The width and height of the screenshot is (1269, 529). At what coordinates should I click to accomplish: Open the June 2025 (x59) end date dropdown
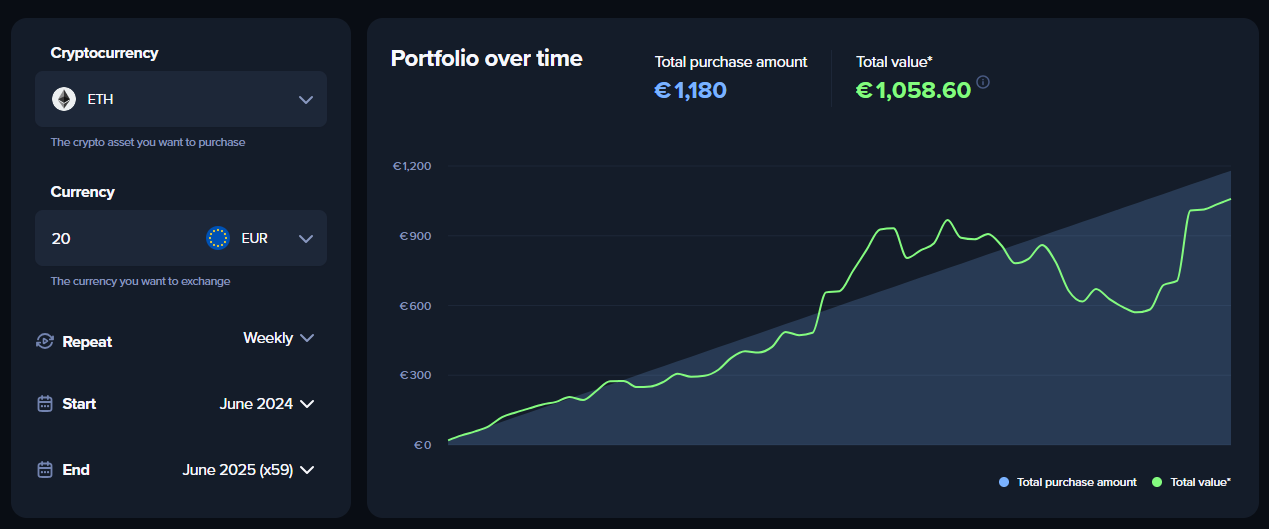click(248, 470)
